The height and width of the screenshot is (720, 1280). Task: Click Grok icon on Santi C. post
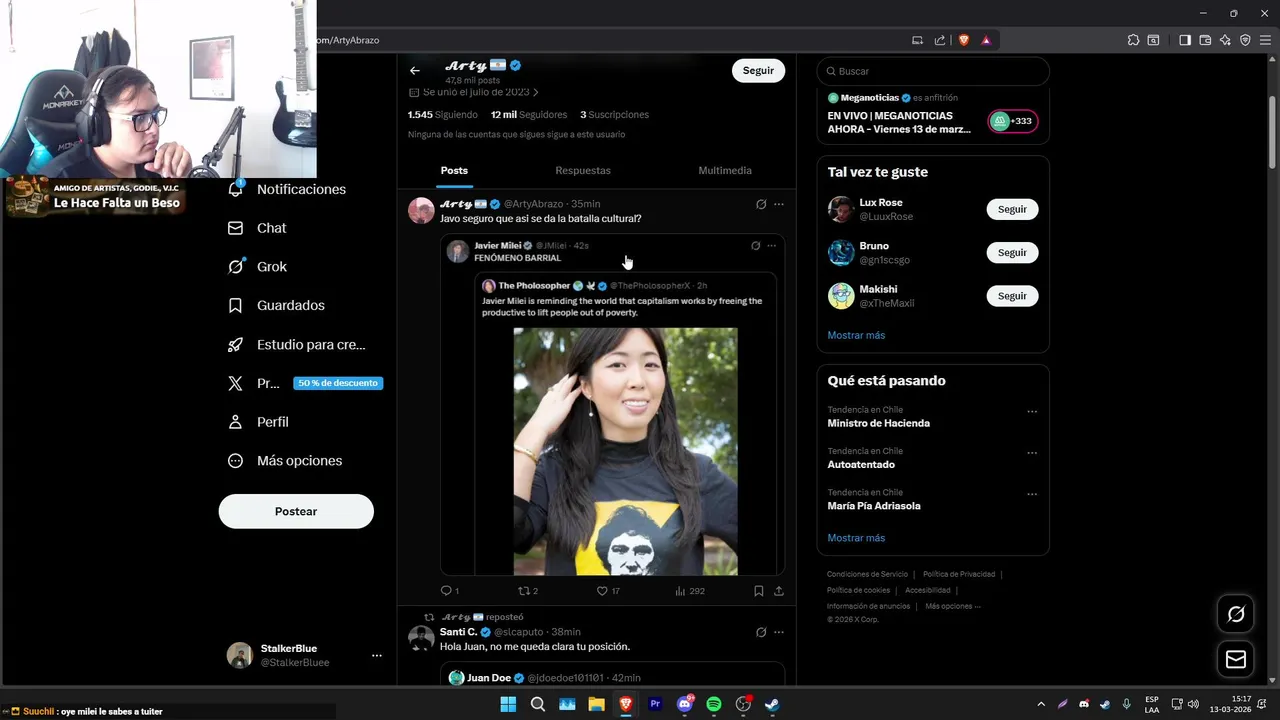761,632
